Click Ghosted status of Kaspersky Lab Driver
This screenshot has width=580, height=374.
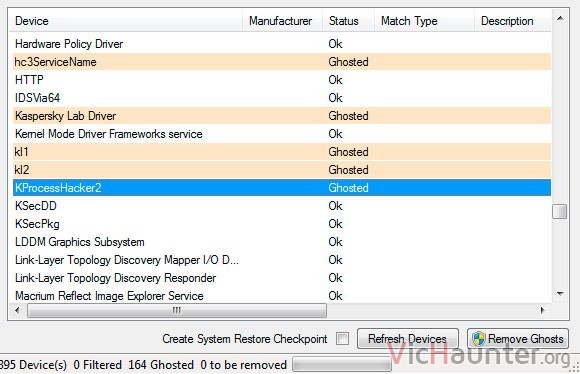[x=348, y=116]
